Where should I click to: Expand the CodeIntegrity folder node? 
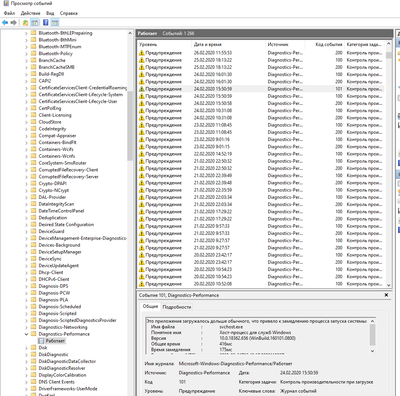click(26, 129)
